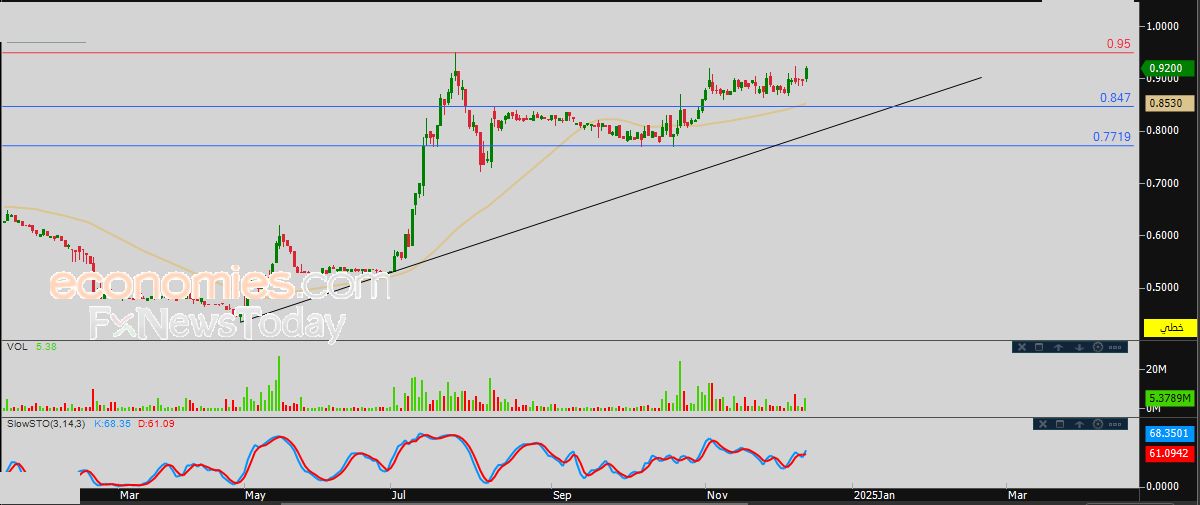
Task: Move the SlowSTO panel up
Action: coord(1079,424)
